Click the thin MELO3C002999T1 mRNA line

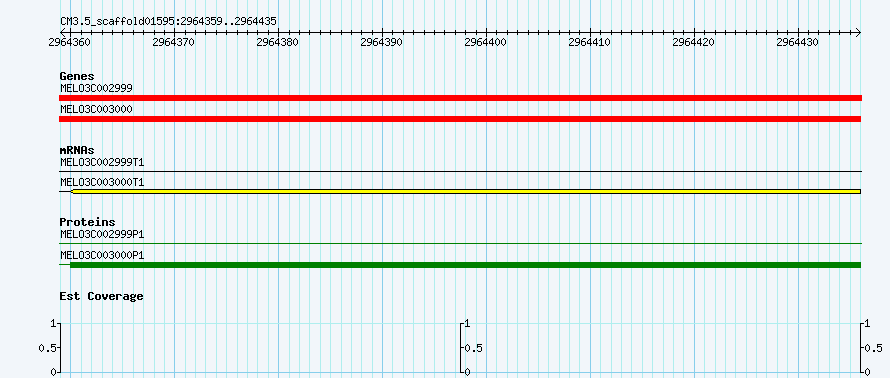(460, 171)
